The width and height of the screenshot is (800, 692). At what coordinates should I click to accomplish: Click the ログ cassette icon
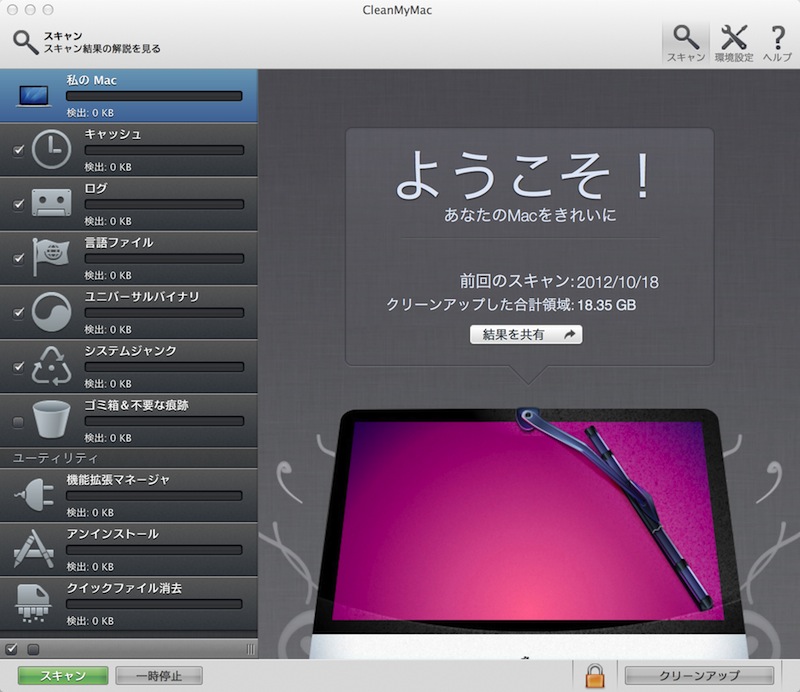tap(52, 203)
